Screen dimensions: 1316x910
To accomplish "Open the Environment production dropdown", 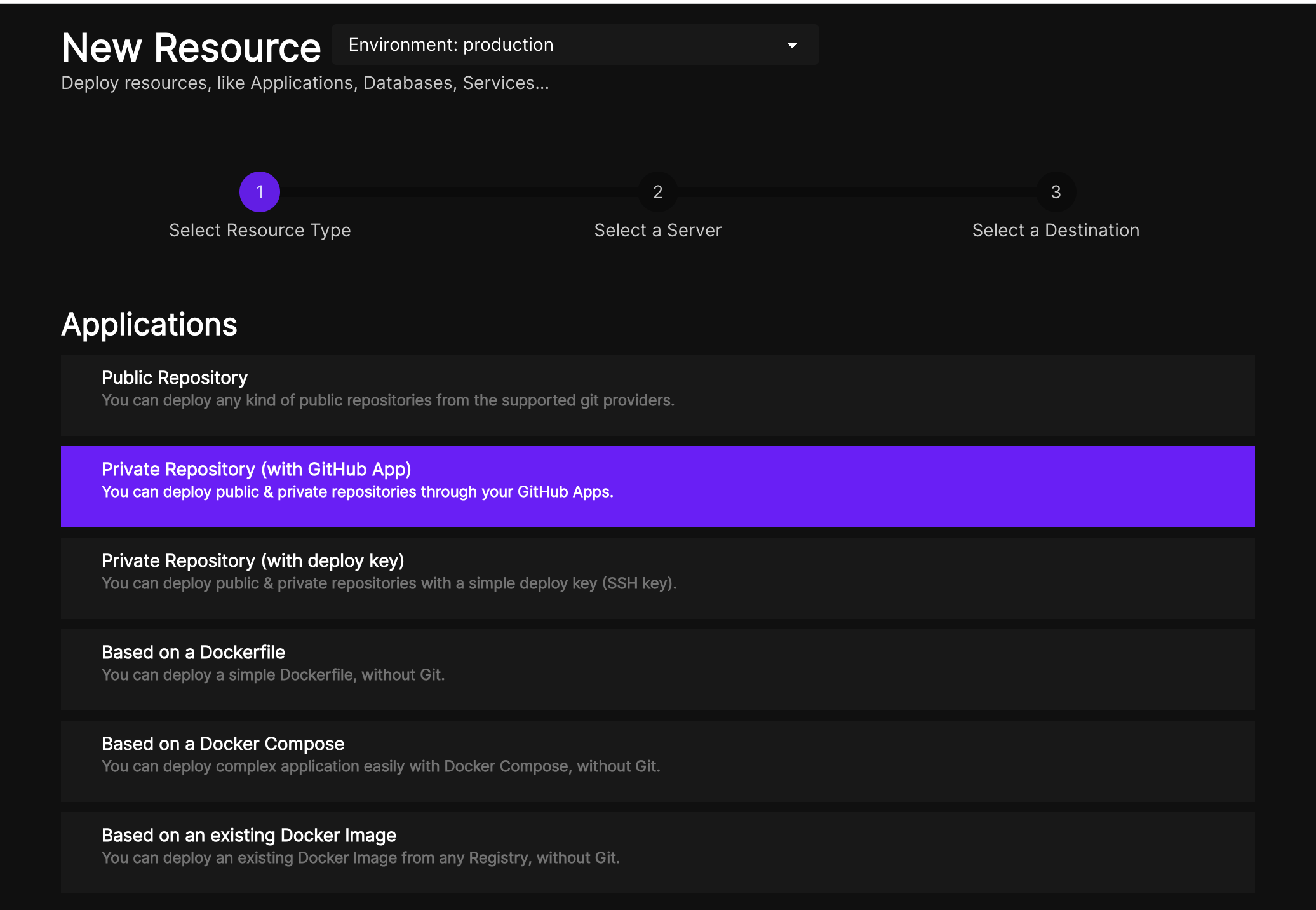I will tap(574, 45).
